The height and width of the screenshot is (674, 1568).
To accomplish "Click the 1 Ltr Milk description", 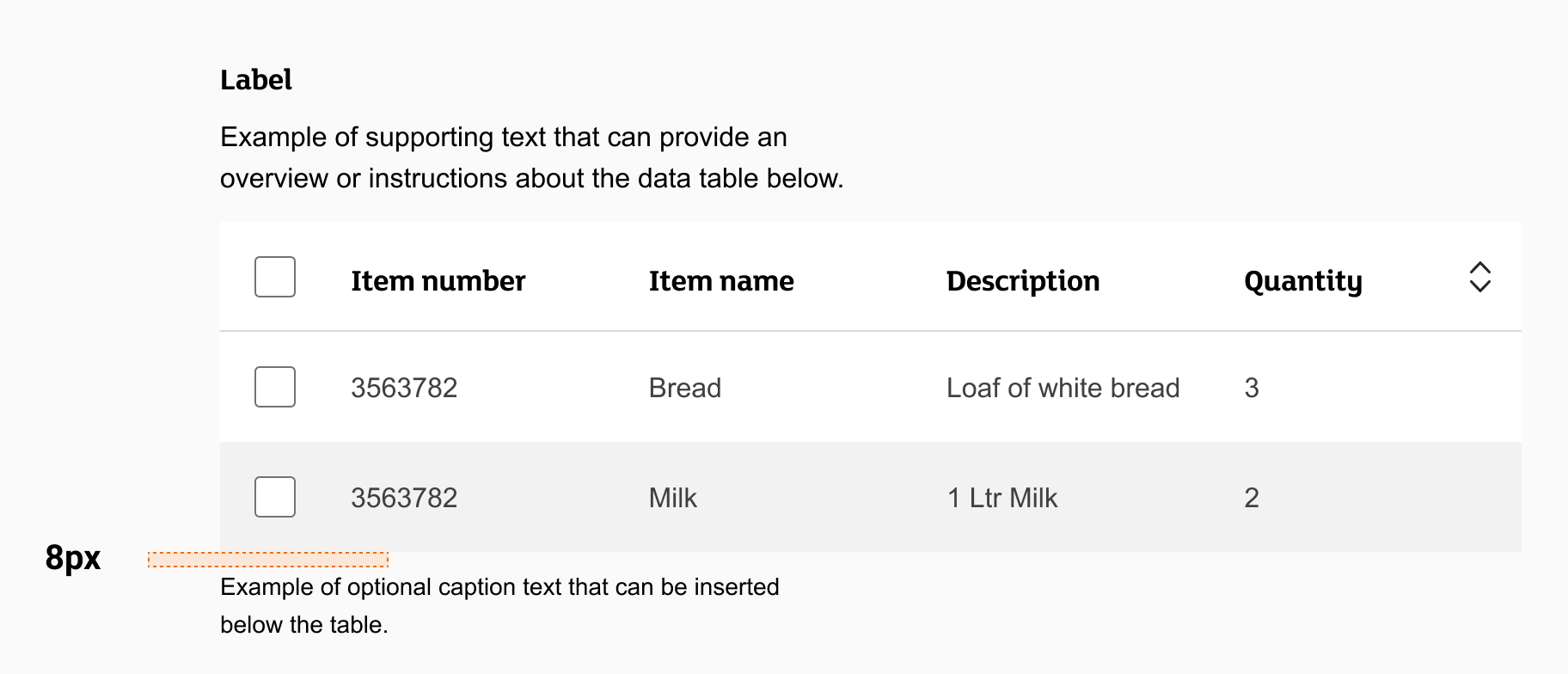I will click(x=1002, y=498).
